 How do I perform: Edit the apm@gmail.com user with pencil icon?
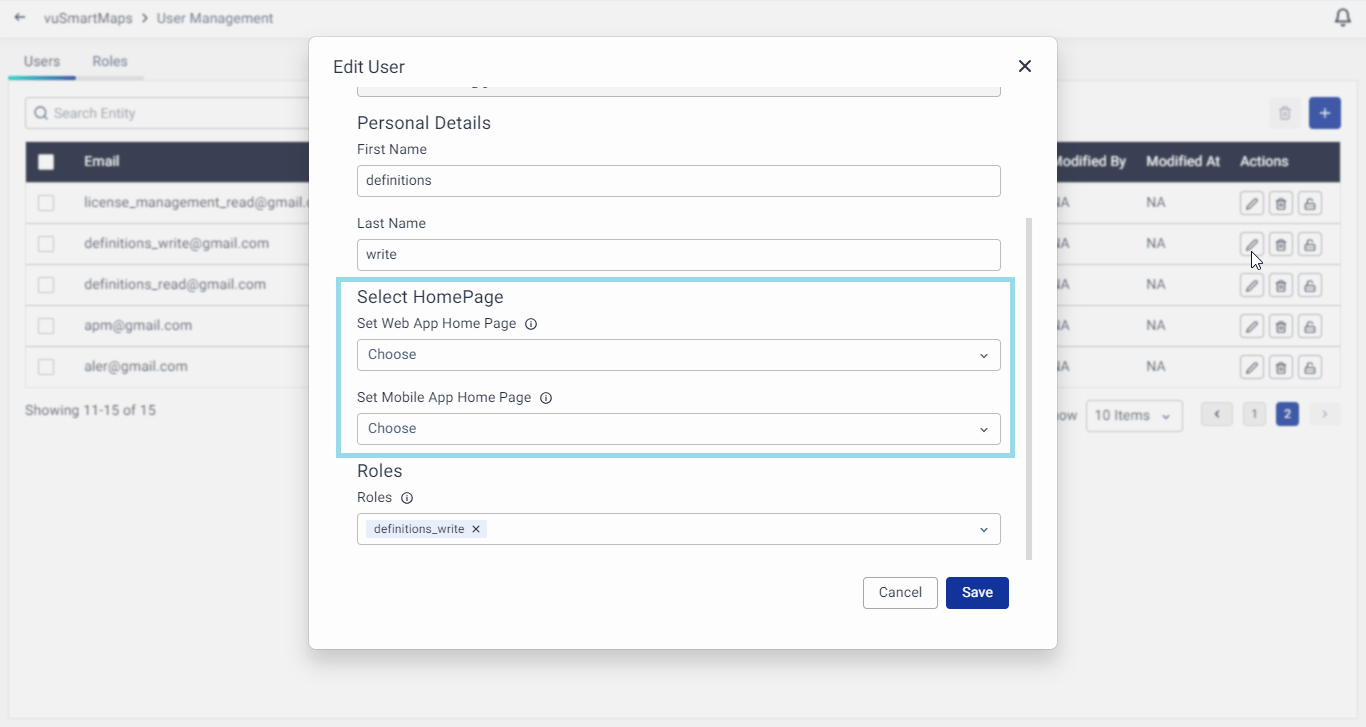pyautogui.click(x=1251, y=326)
